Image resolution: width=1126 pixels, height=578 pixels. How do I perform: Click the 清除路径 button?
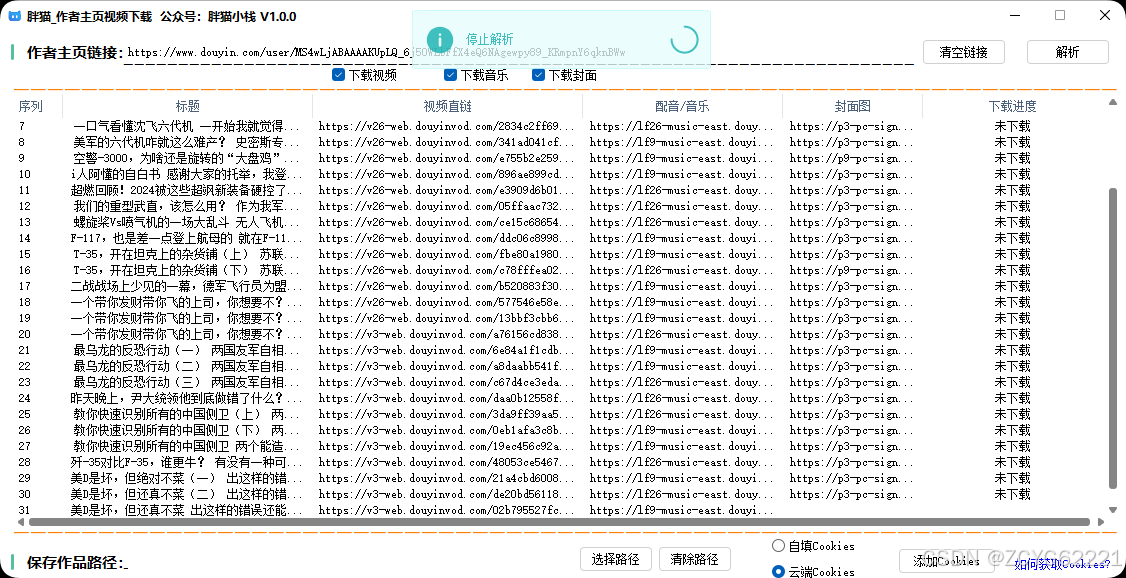pos(694,559)
